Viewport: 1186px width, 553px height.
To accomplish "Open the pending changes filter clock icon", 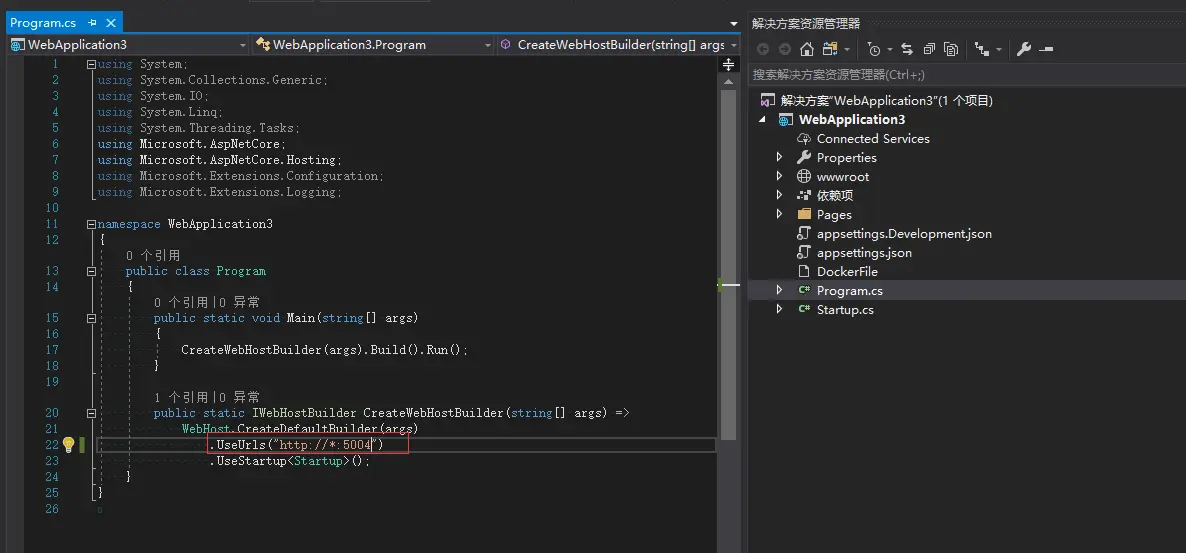I will (x=874, y=49).
